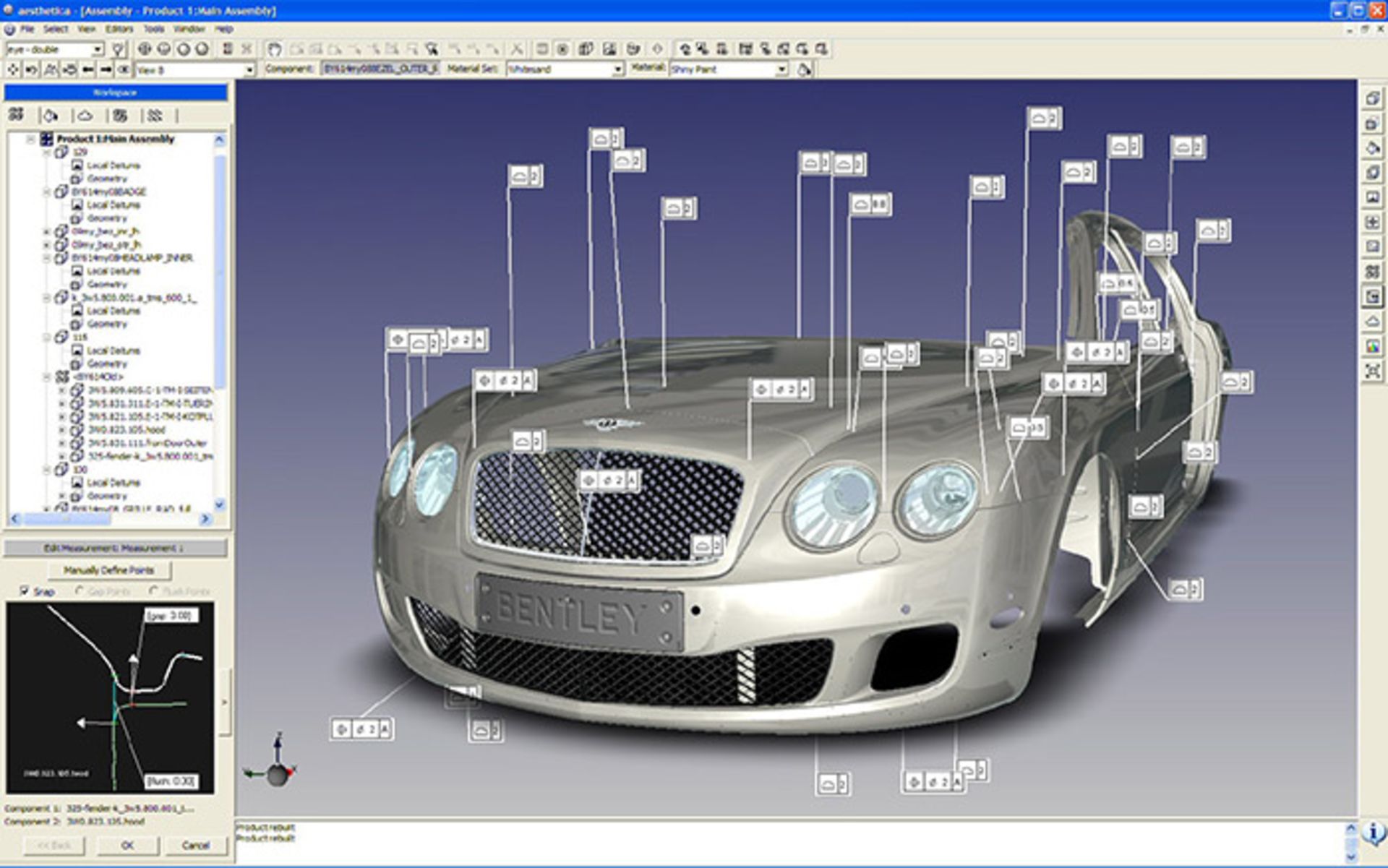Open the Help menu

tap(224, 29)
